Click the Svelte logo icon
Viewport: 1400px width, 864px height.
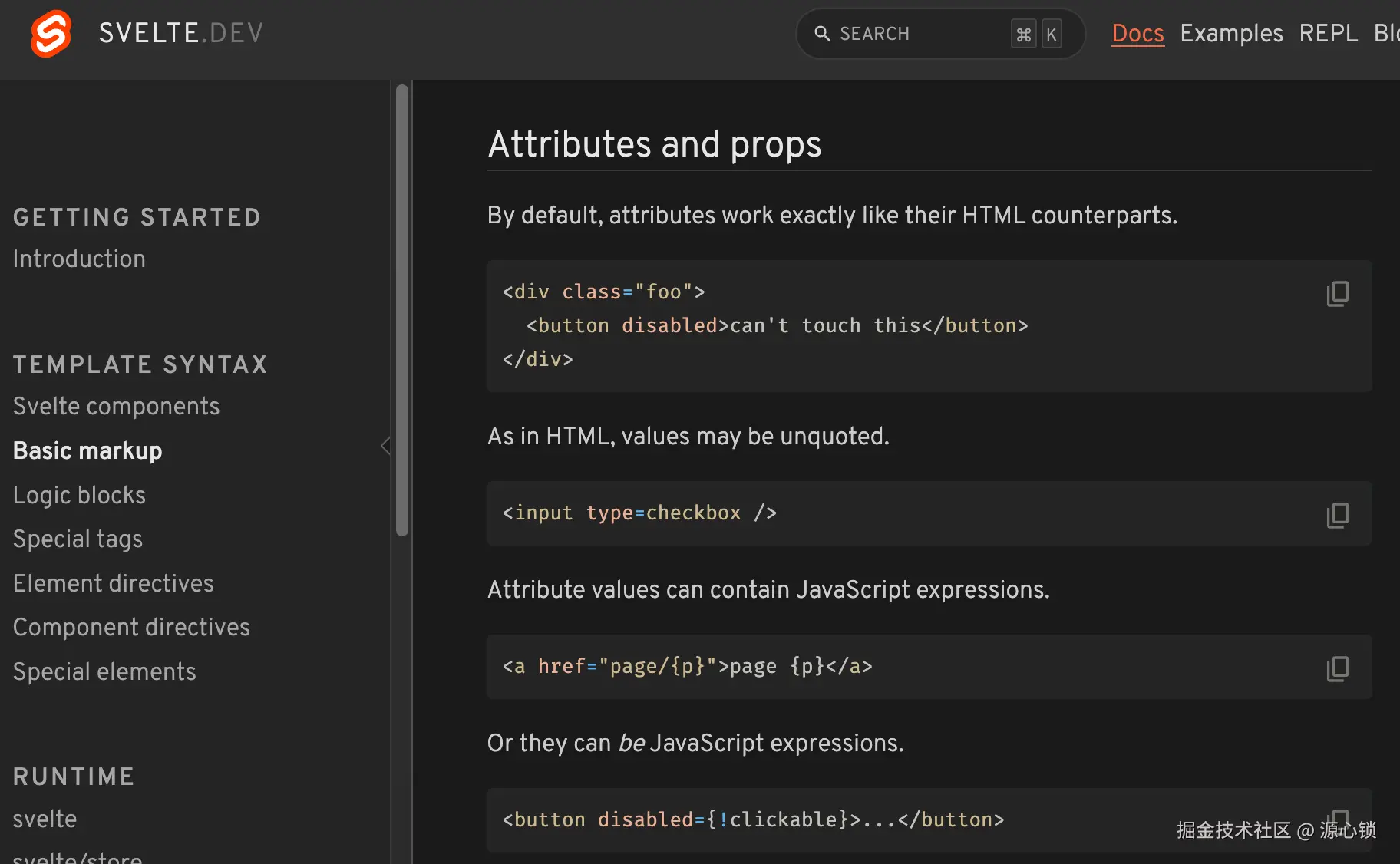pos(51,34)
